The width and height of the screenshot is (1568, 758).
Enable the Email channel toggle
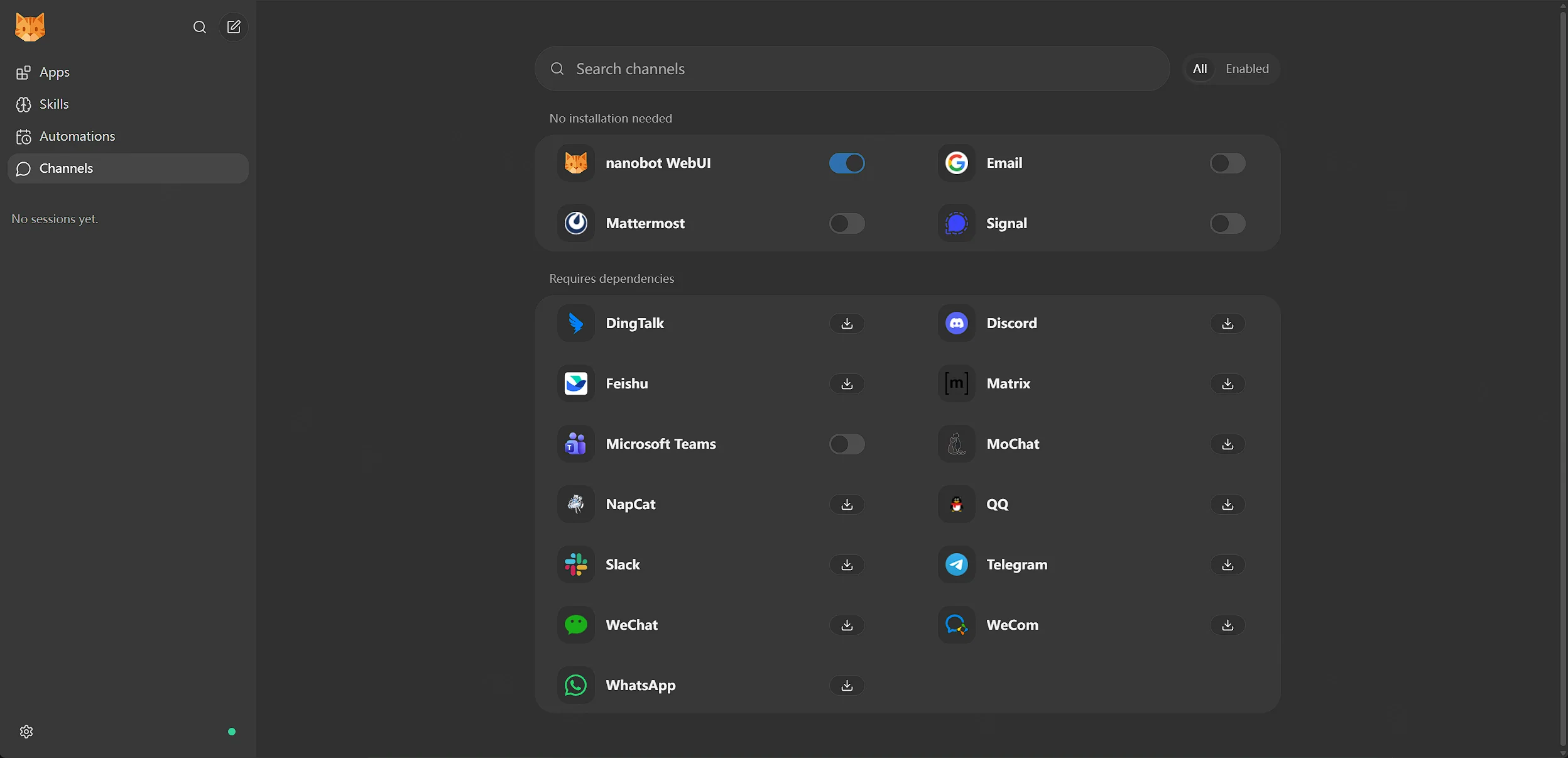click(1228, 163)
